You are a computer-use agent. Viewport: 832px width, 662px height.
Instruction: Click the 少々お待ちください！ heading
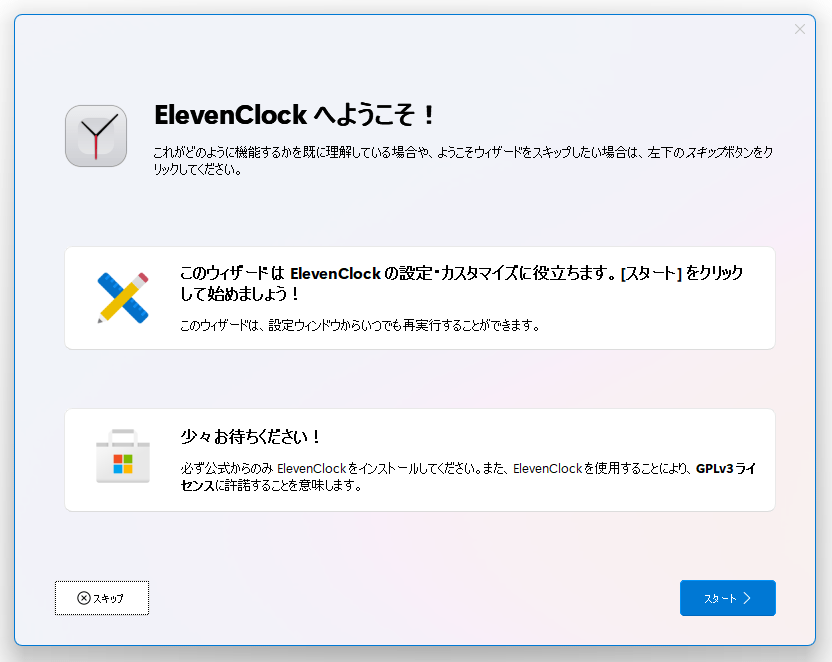tap(250, 437)
